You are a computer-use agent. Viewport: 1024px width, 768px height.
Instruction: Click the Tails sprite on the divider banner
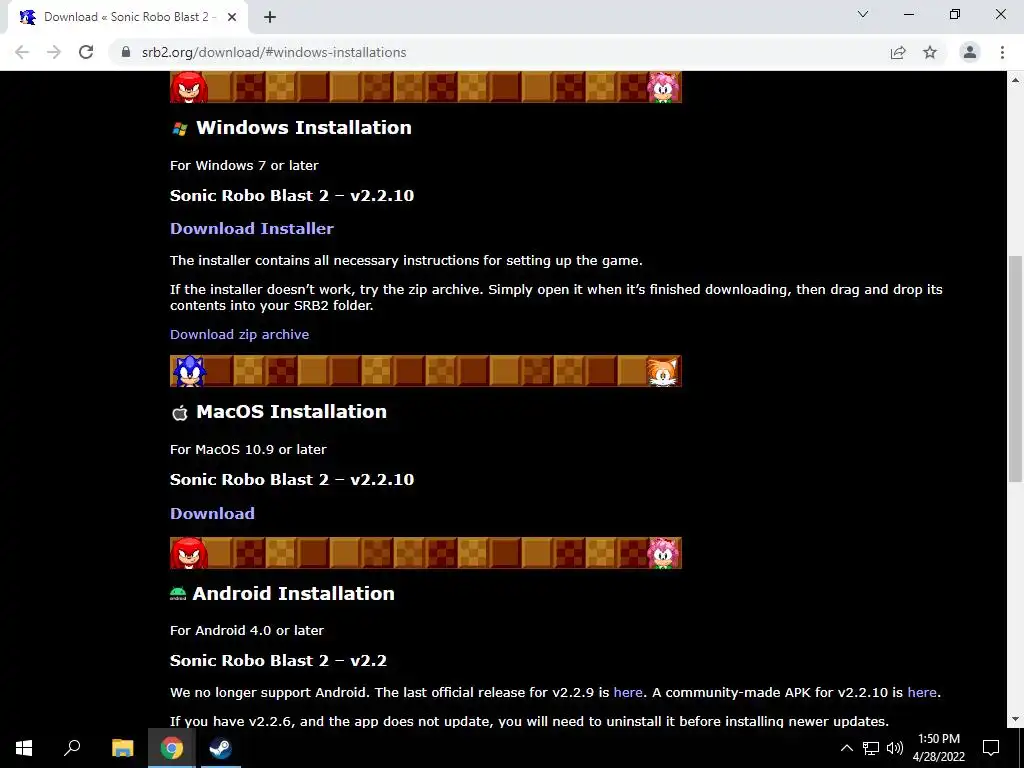pyautogui.click(x=663, y=371)
